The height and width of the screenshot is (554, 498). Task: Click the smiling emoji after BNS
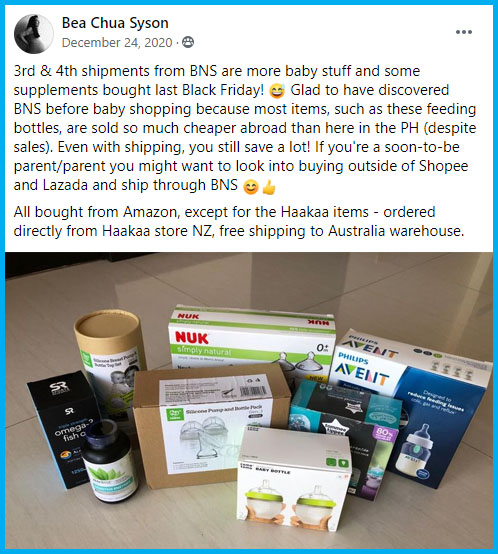point(250,187)
